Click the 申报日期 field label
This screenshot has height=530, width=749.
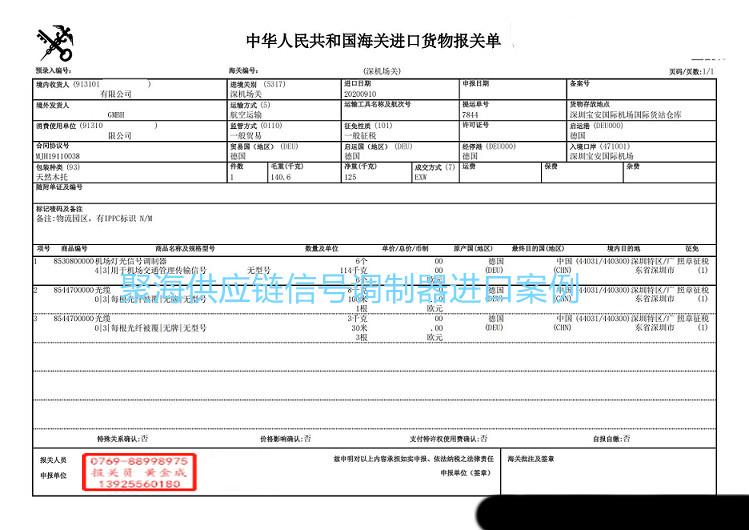point(476,84)
